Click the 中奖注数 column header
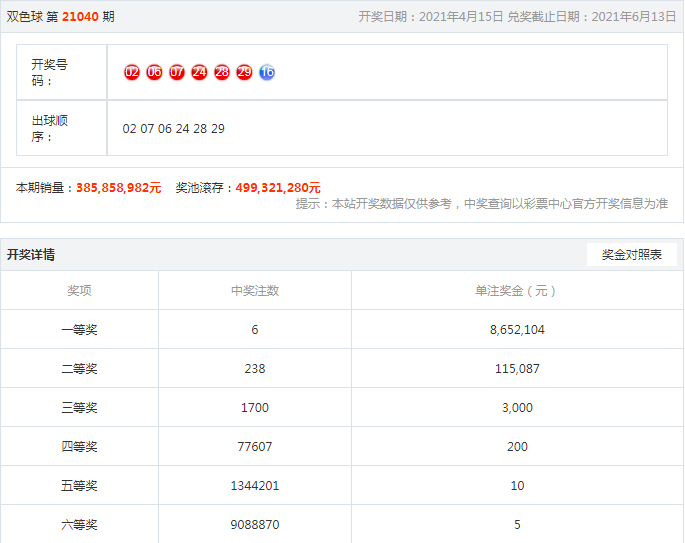 coord(255,291)
